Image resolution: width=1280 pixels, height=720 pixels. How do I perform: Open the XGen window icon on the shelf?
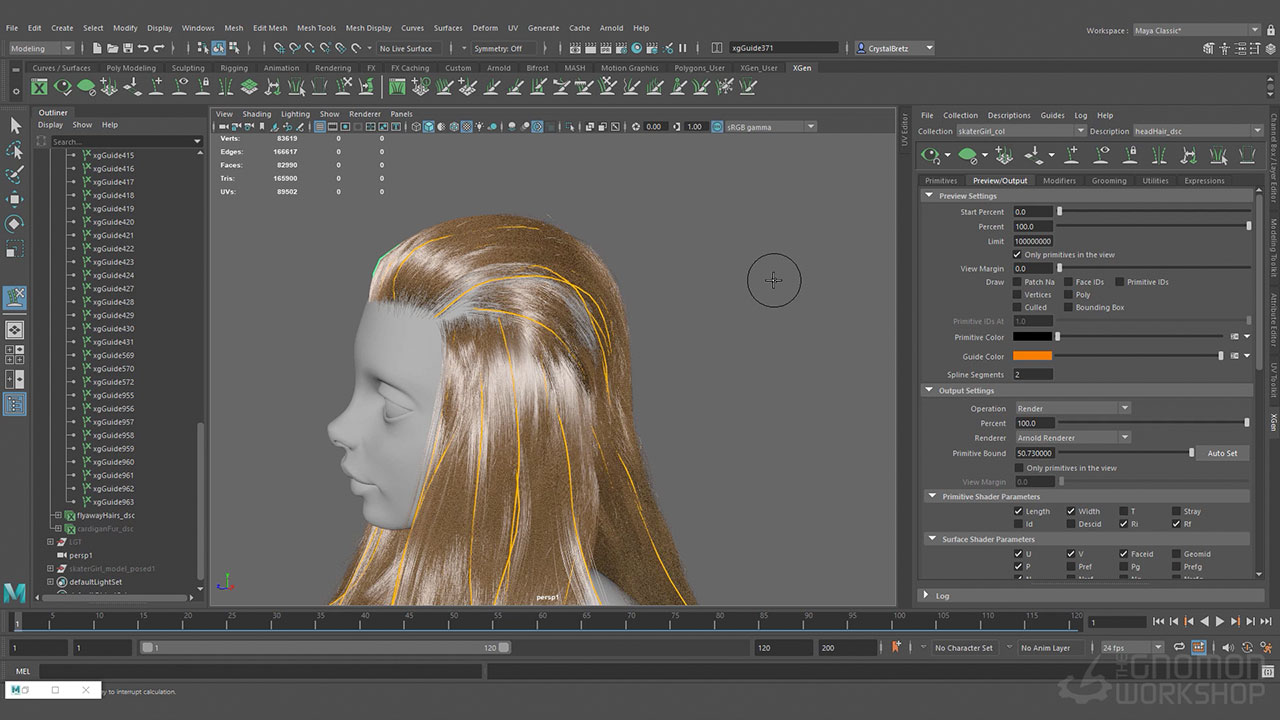click(39, 88)
